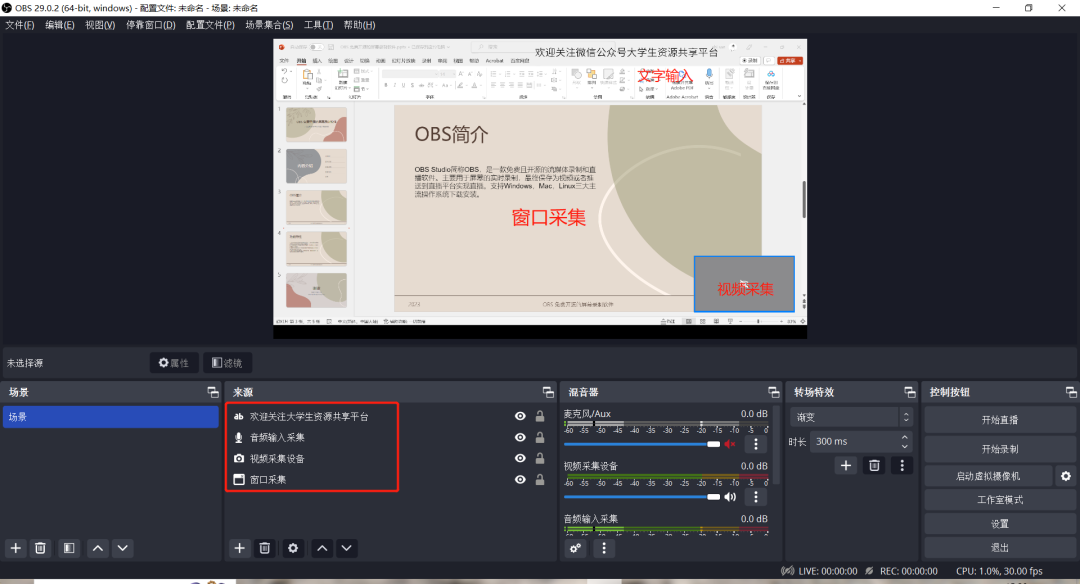Open 视频采集设备 mixer channel options menu
Image resolution: width=1080 pixels, height=584 pixels.
point(756,497)
